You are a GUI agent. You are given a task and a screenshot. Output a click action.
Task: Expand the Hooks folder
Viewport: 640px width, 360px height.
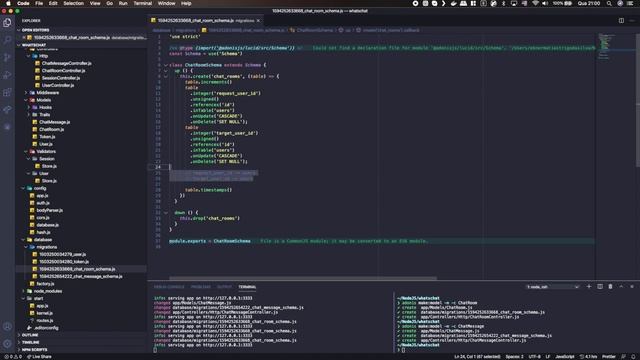click(29, 107)
